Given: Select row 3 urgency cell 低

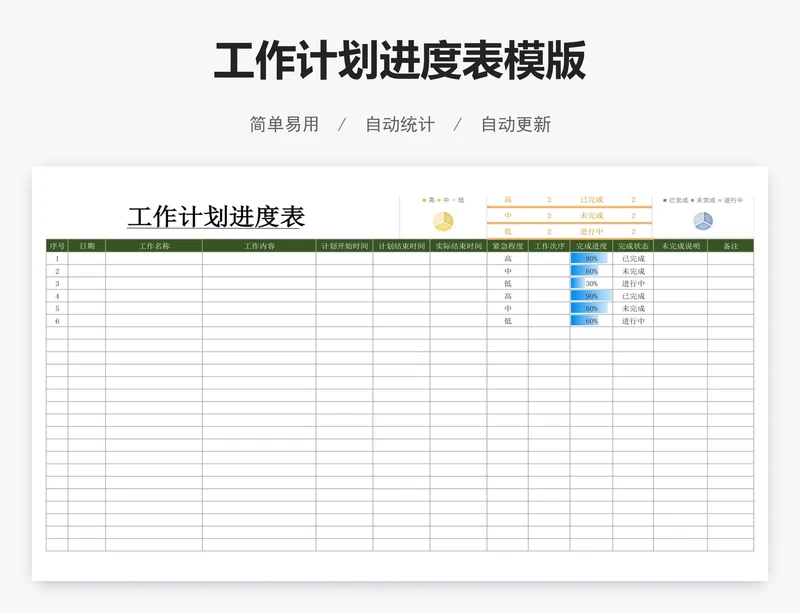Looking at the screenshot, I should [508, 283].
